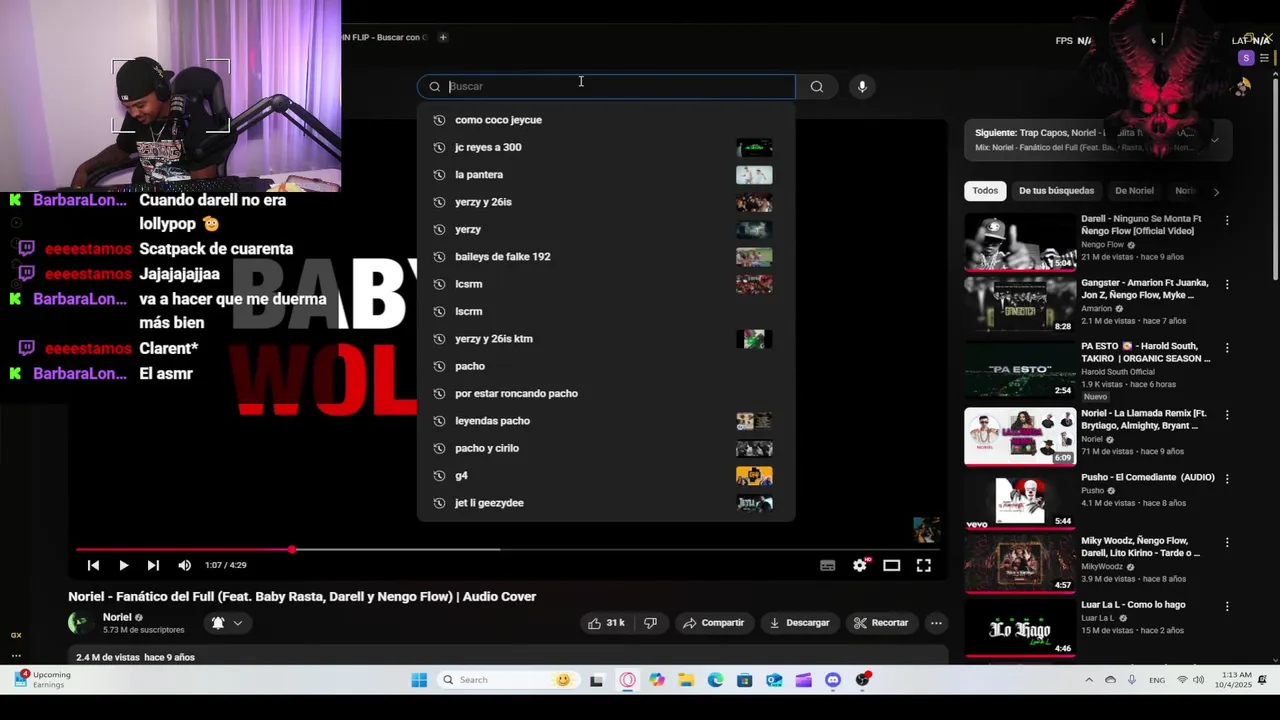Open options for 'Luar La L' video

(x=1227, y=606)
